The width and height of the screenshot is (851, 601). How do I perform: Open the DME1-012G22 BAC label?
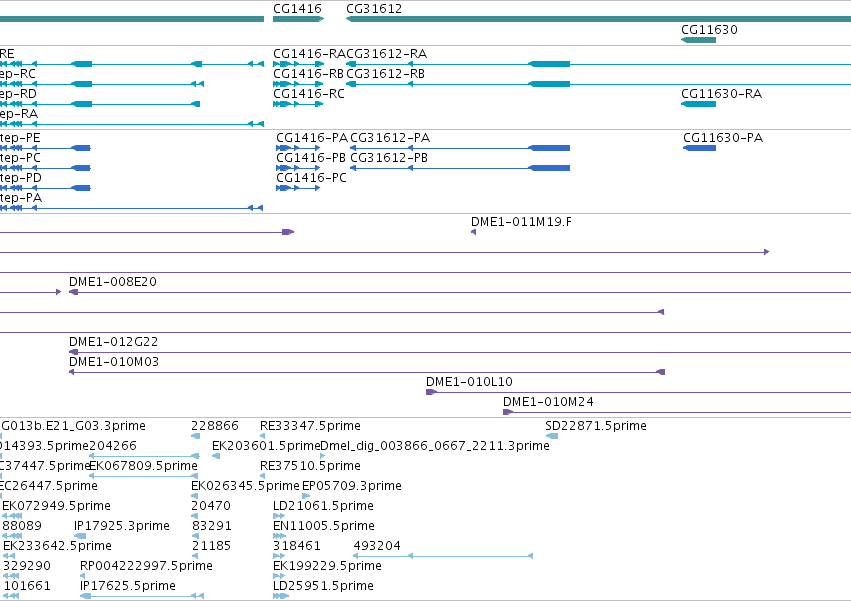(x=113, y=343)
